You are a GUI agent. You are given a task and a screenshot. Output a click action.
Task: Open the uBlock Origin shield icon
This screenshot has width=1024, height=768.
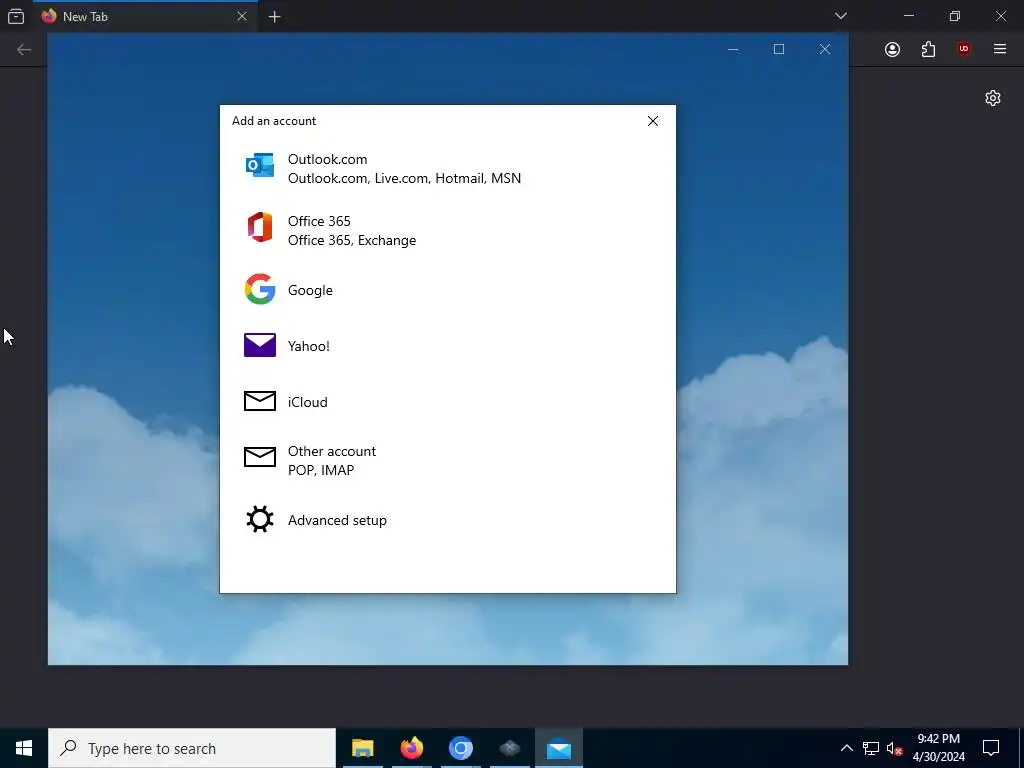964,49
